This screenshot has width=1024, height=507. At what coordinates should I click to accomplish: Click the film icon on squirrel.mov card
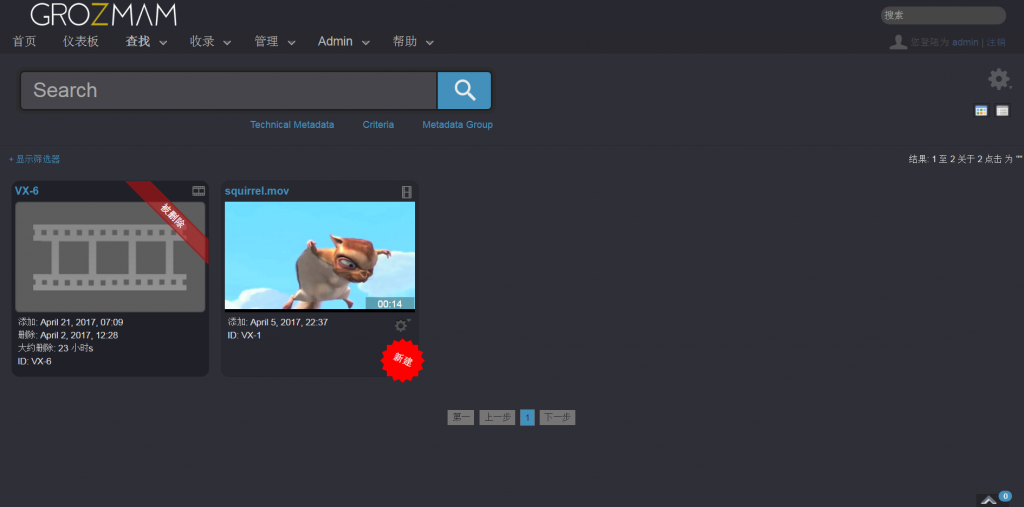[407, 191]
